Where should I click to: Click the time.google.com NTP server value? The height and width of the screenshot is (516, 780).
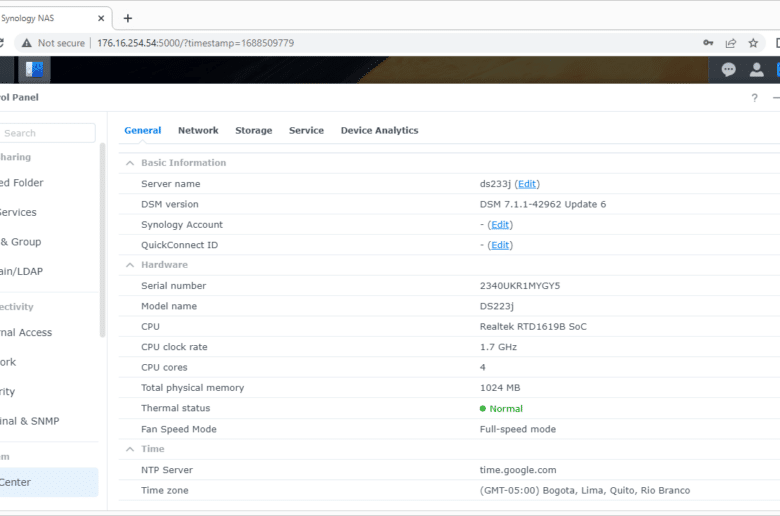click(x=518, y=470)
